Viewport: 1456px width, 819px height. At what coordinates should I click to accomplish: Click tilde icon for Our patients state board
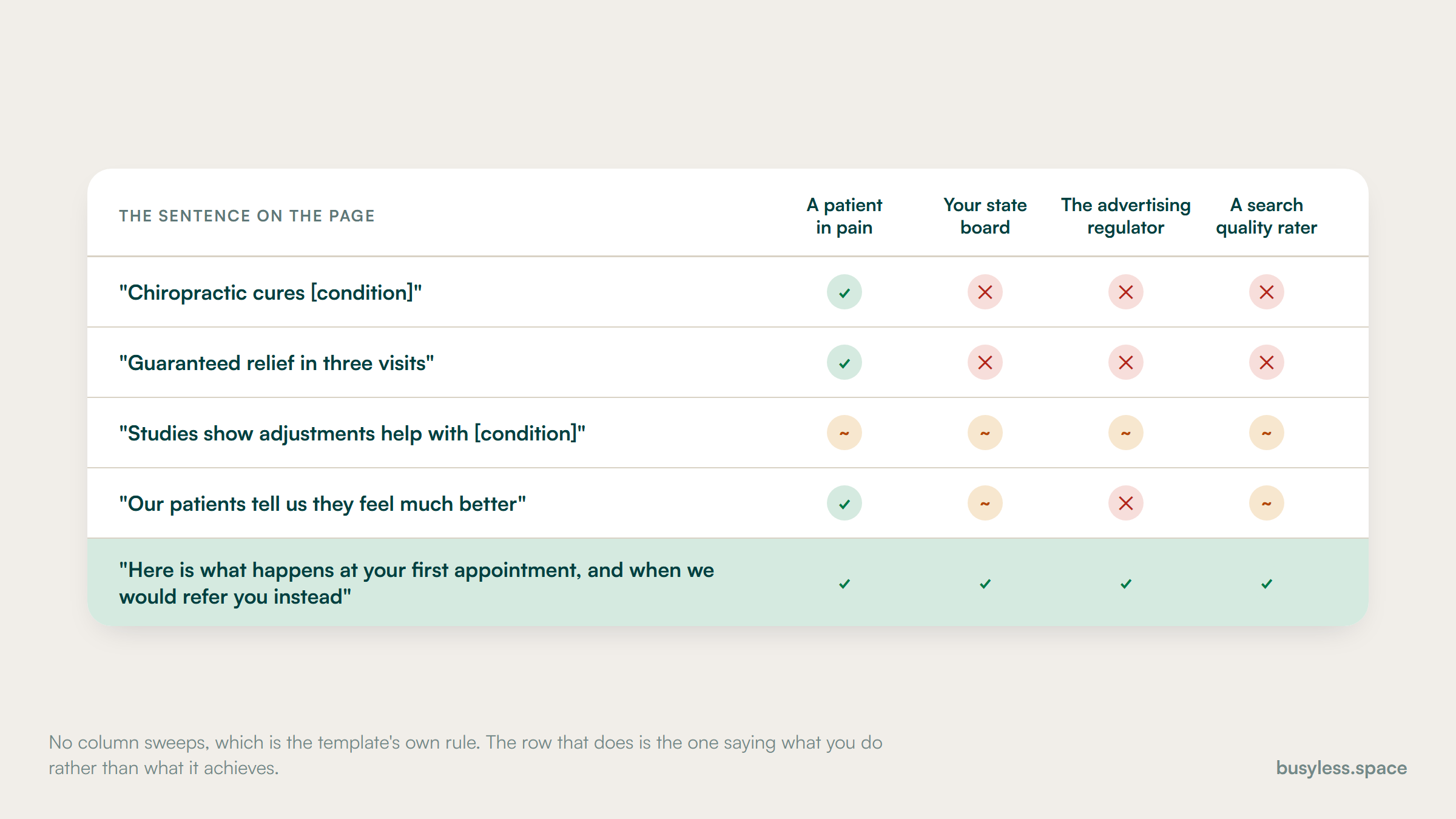985,504
